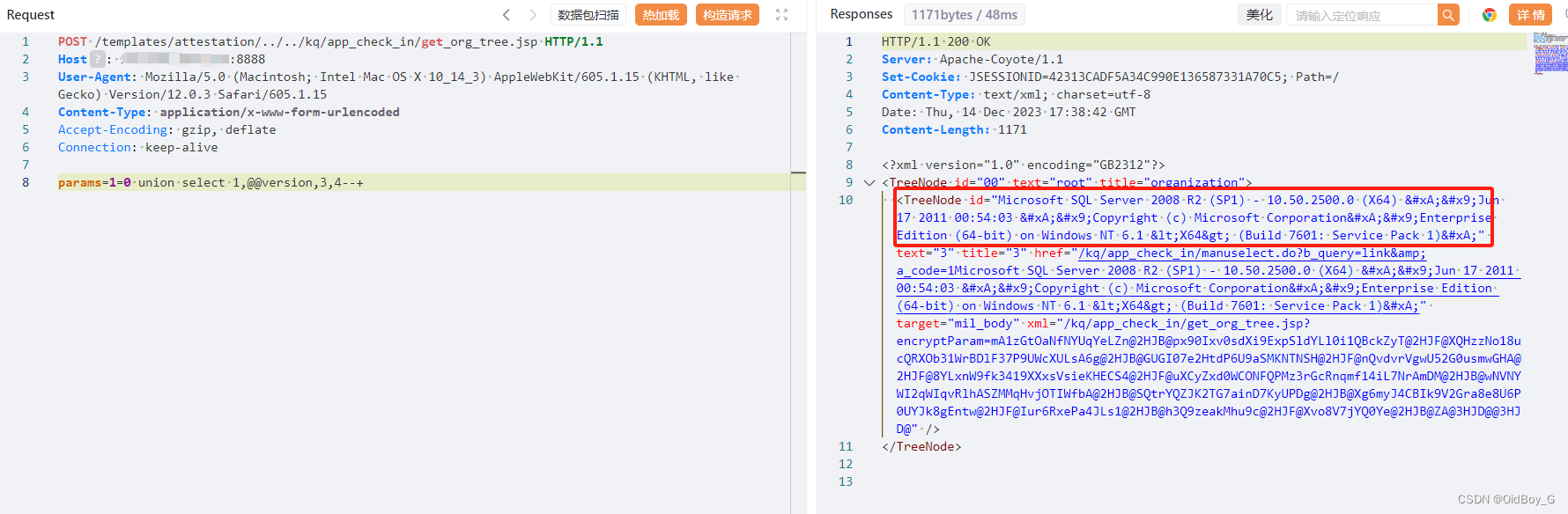
Task: Collapse the TreeNode fold arrow on line 9
Action: click(x=869, y=183)
